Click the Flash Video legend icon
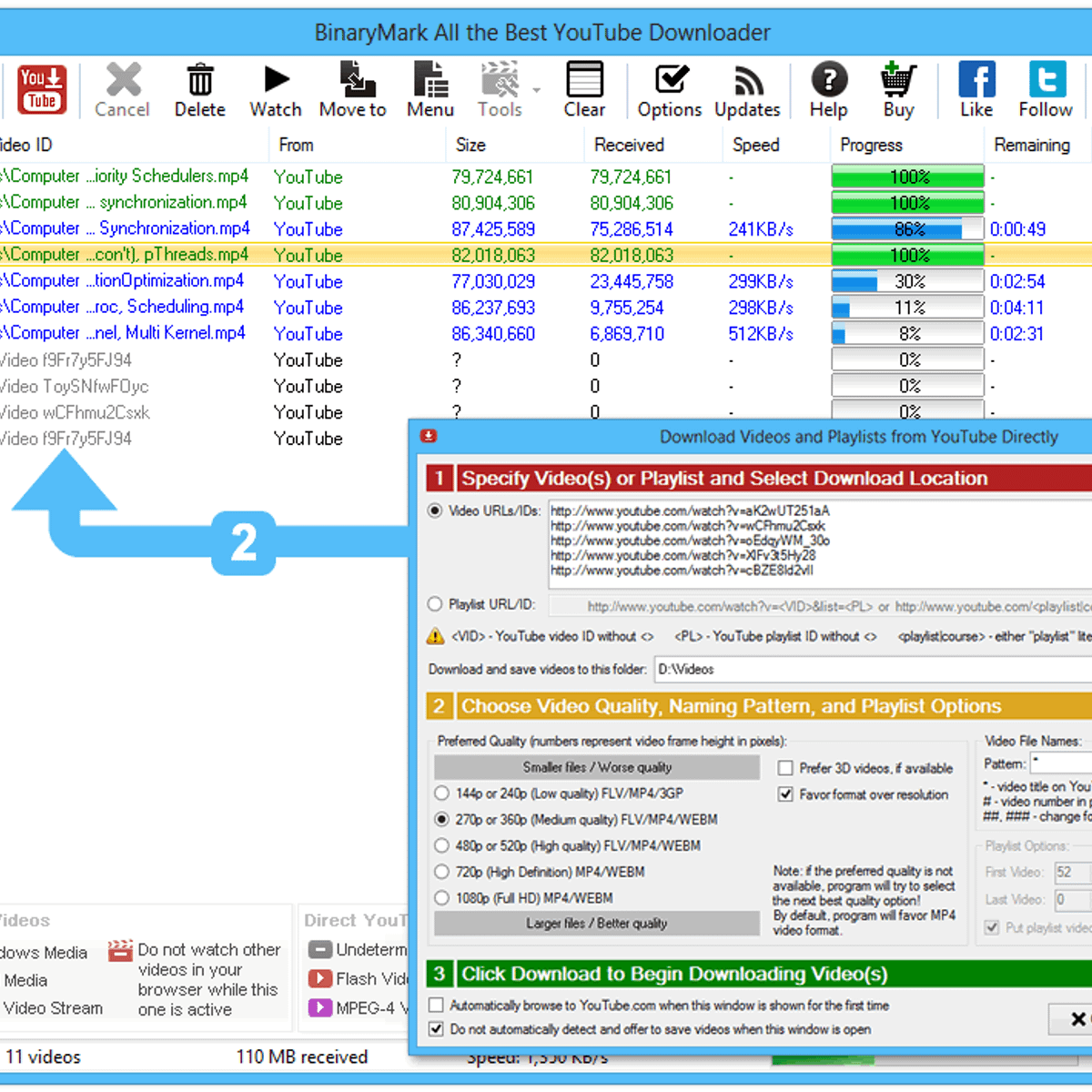Image resolution: width=1092 pixels, height=1092 pixels. [319, 978]
